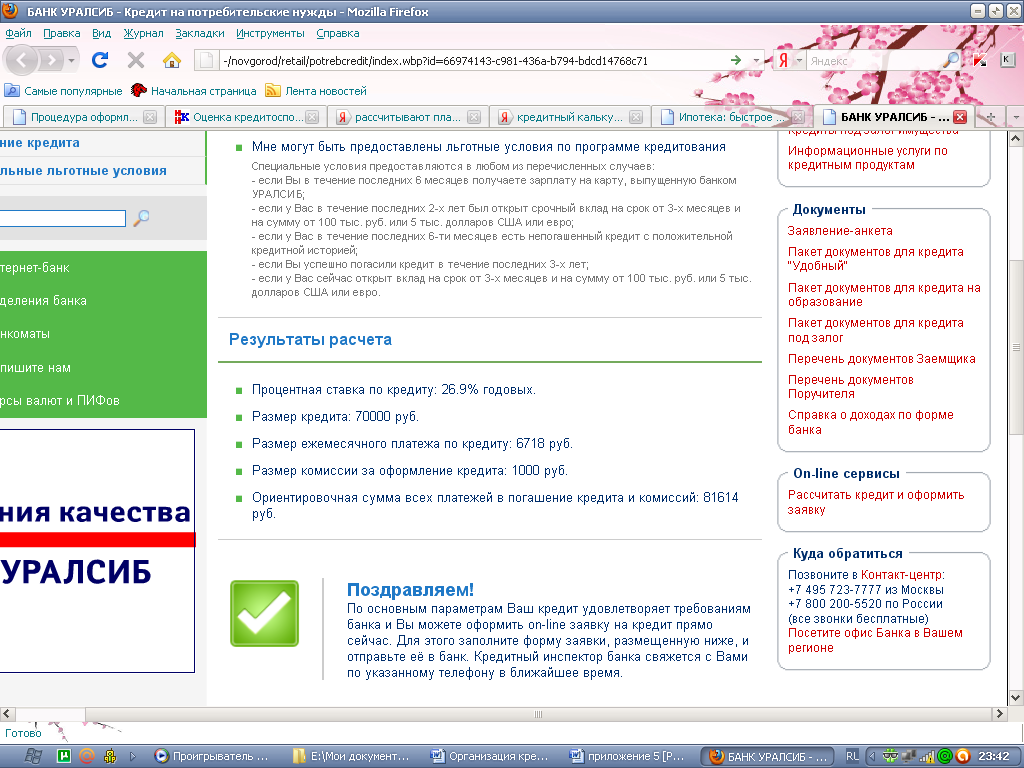Click the Kaspersky K toolbar icon
The width and height of the screenshot is (1024, 768).
(1006, 60)
